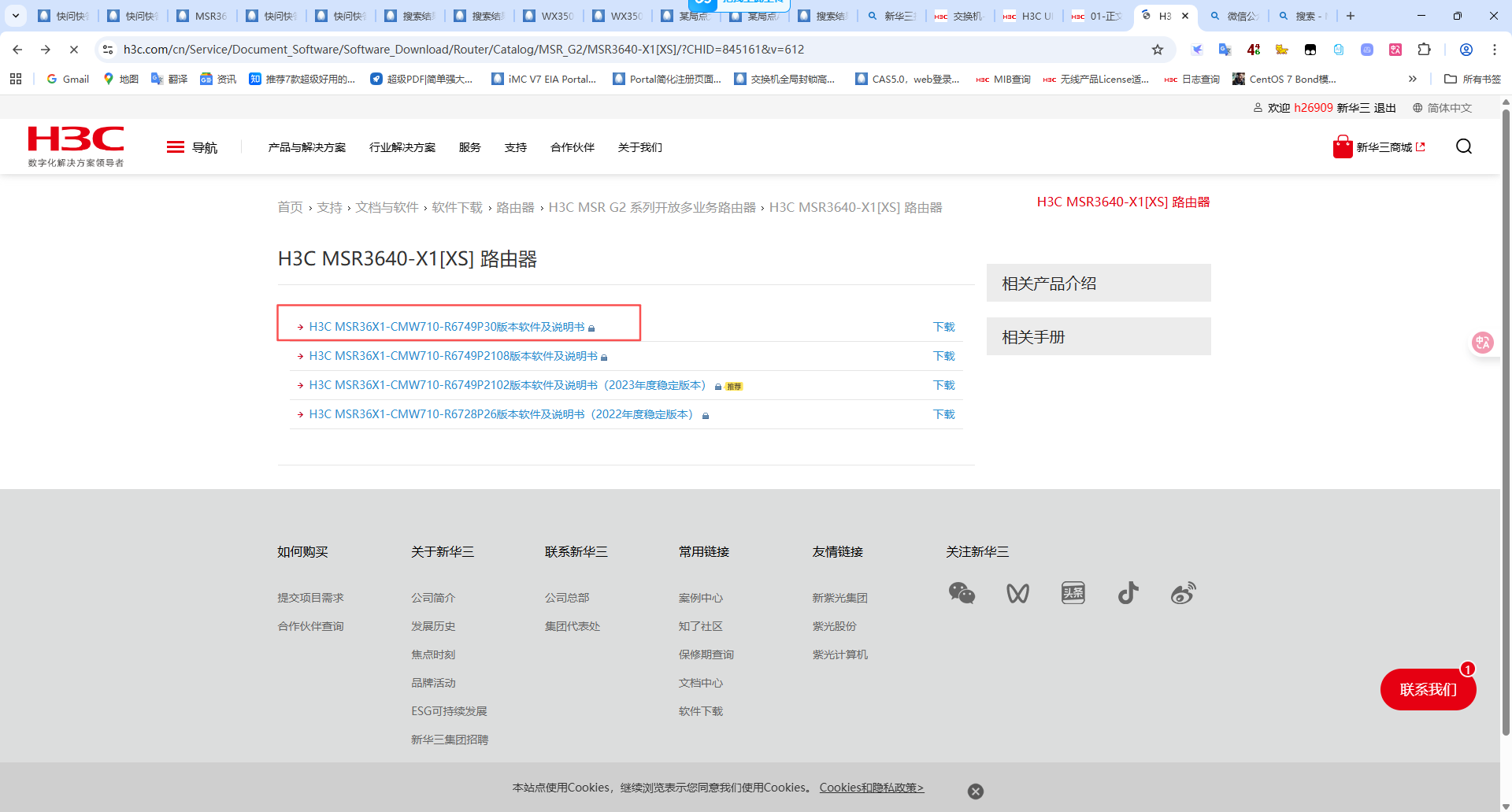Switch to the MSR36 browser tab

(202, 16)
